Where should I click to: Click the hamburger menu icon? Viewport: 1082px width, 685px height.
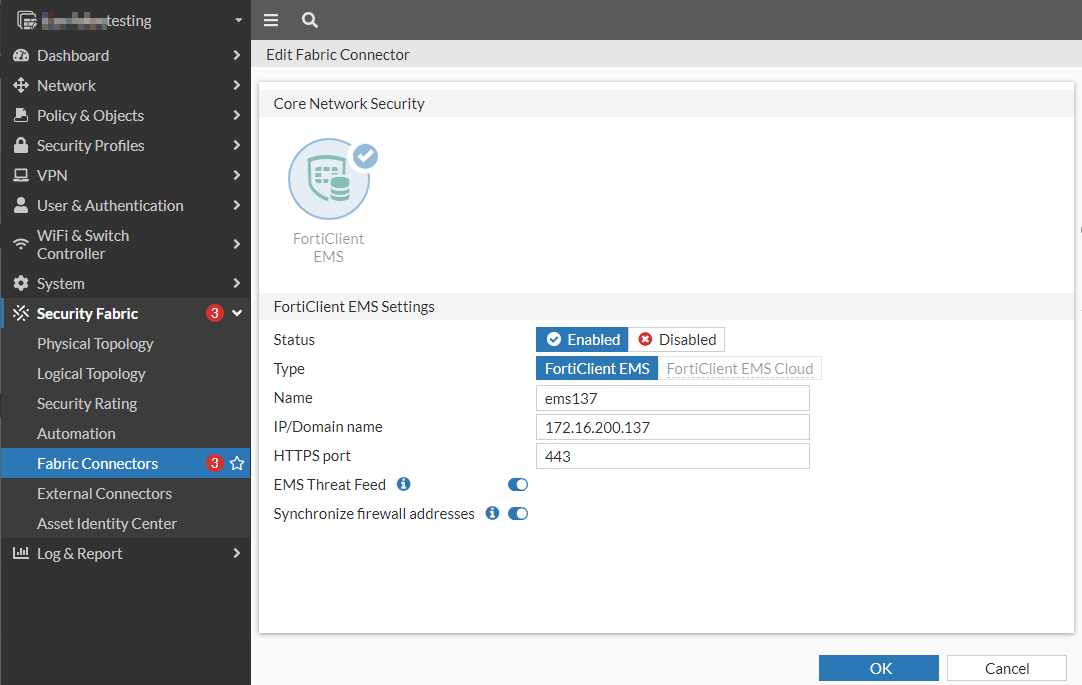(x=270, y=19)
